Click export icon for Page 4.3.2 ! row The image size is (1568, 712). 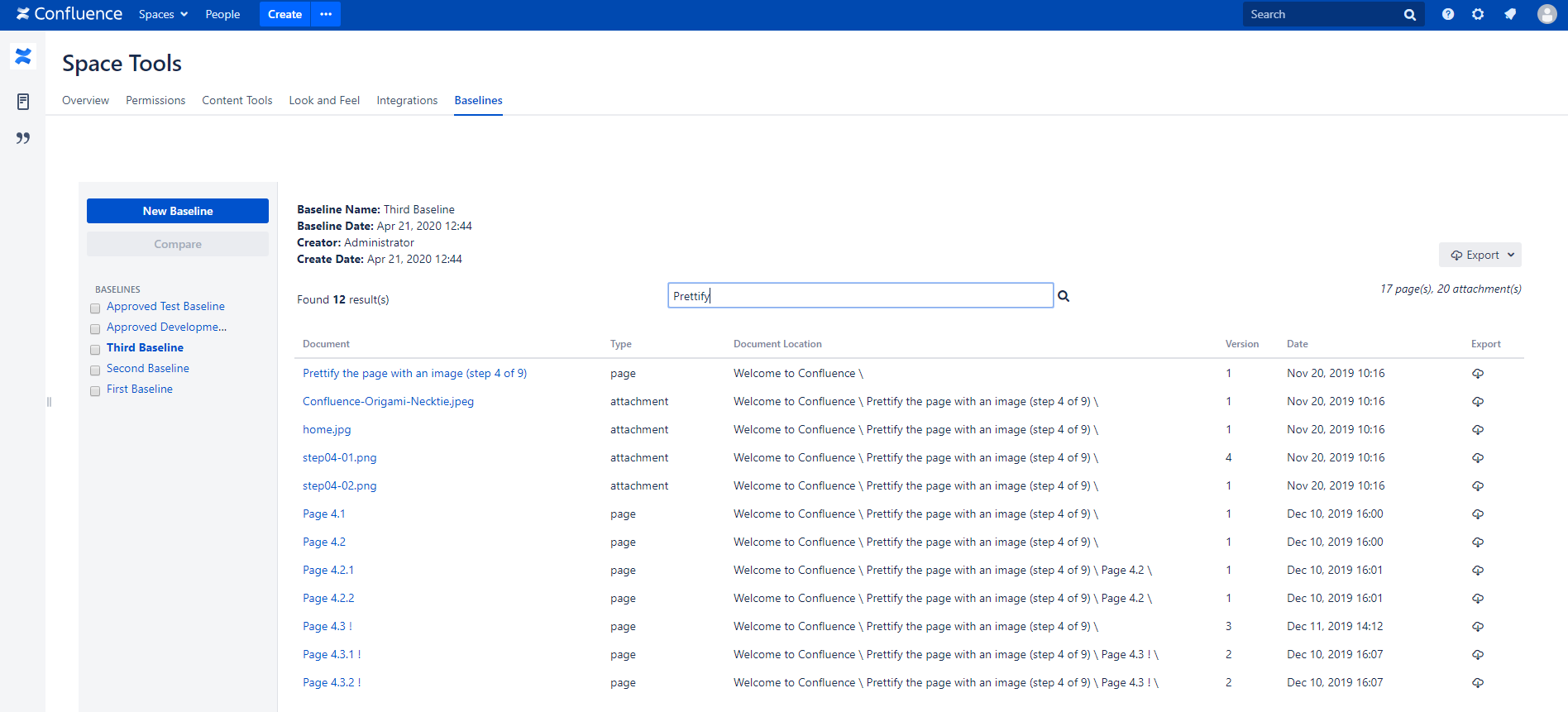click(1478, 683)
